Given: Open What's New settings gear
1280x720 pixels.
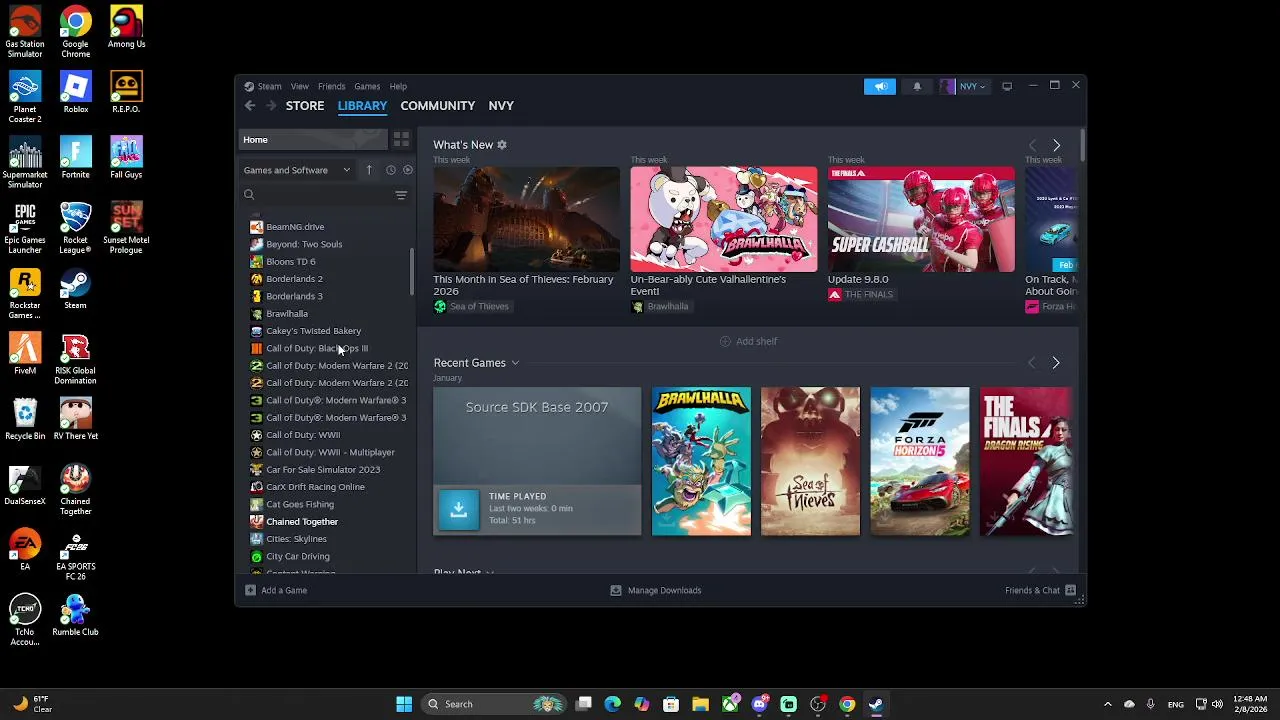Looking at the screenshot, I should pyautogui.click(x=502, y=145).
